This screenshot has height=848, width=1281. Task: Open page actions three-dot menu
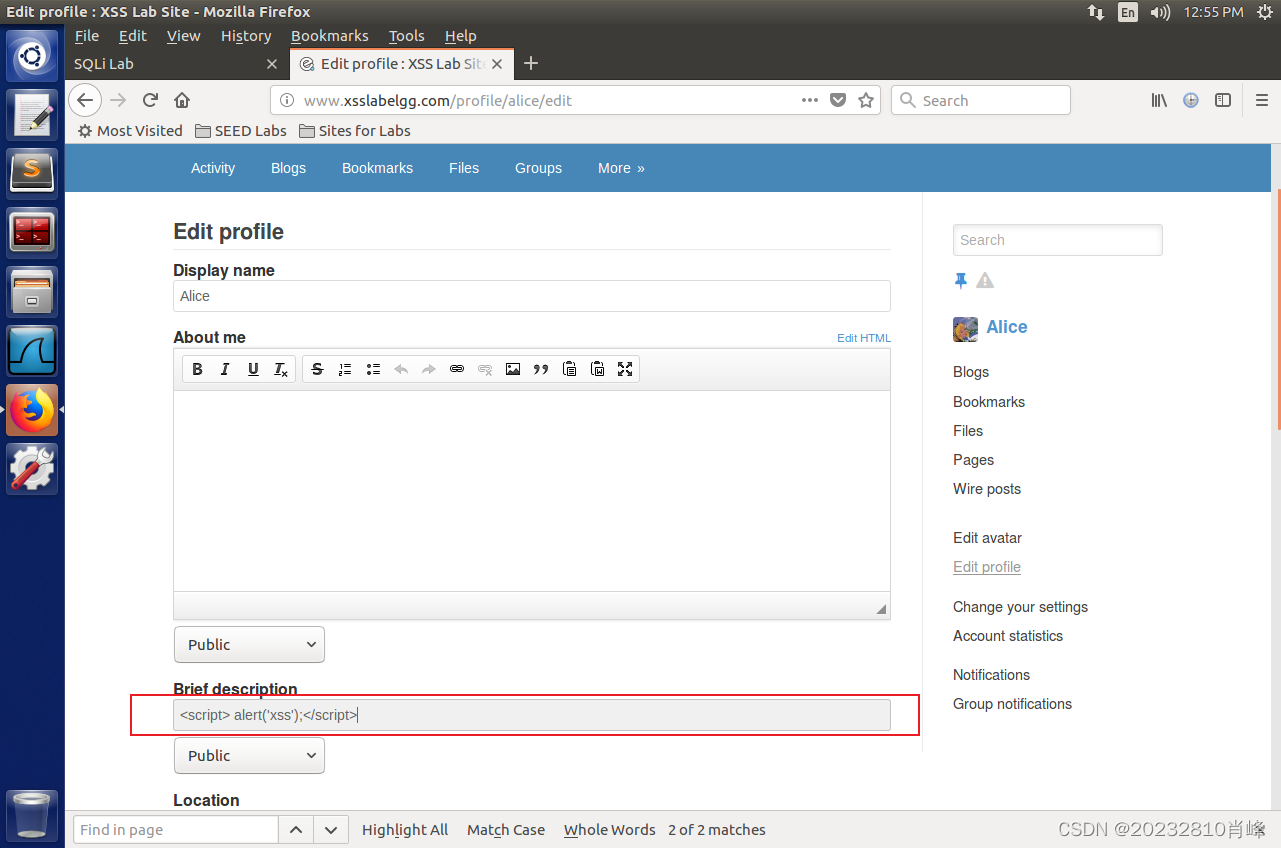tap(810, 100)
